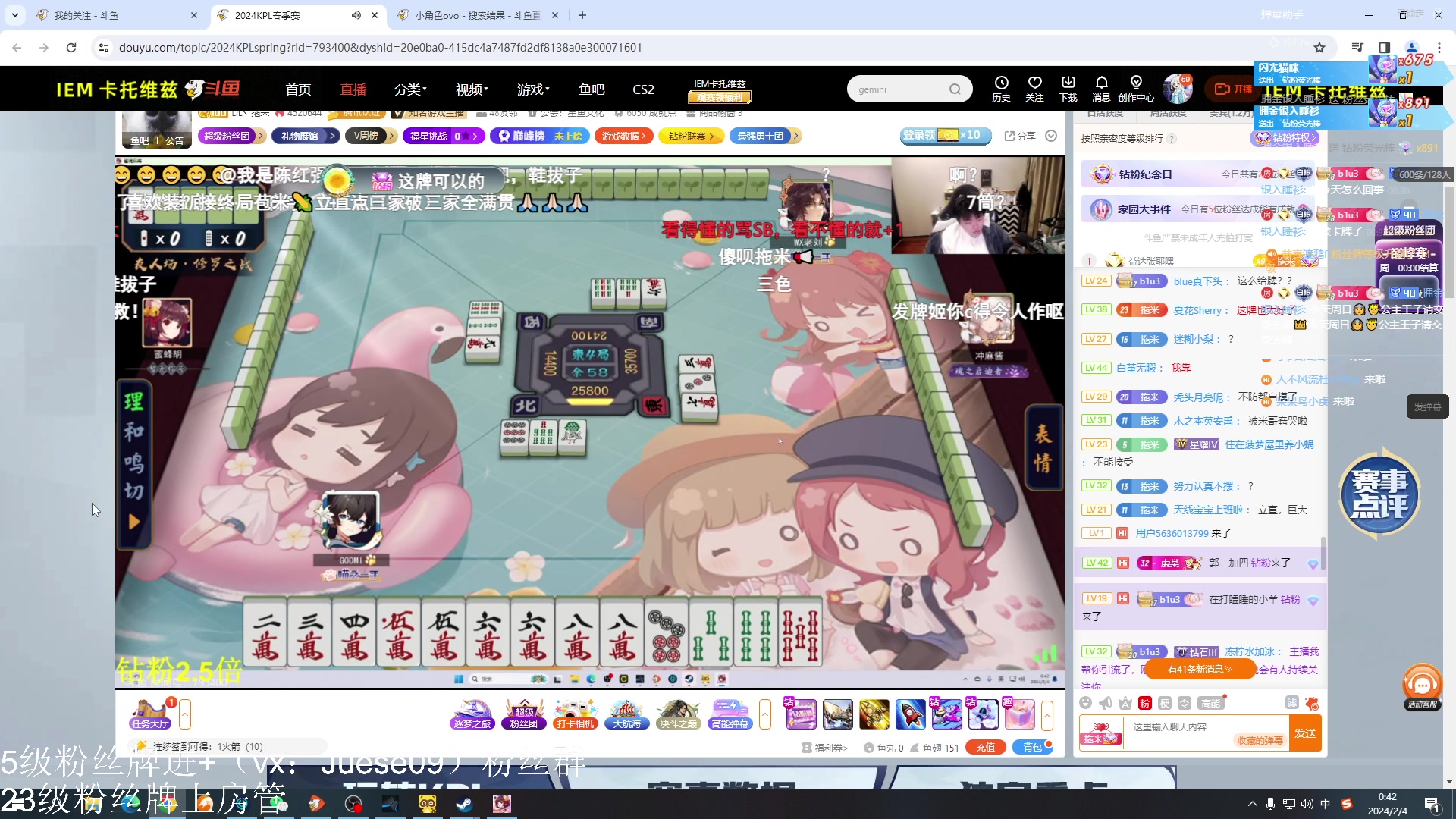Open the 赛事点评 floating badge
Screen dimensions: 1456x819
tap(1379, 494)
